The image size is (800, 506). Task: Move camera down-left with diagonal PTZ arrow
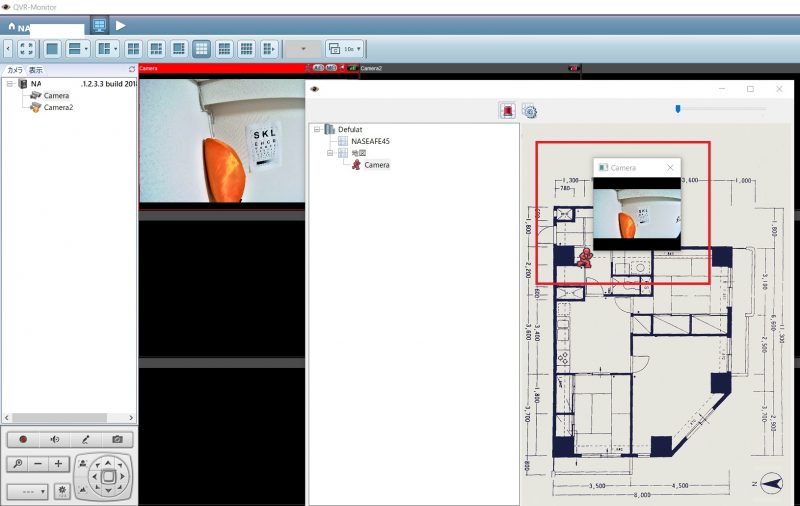(96, 488)
